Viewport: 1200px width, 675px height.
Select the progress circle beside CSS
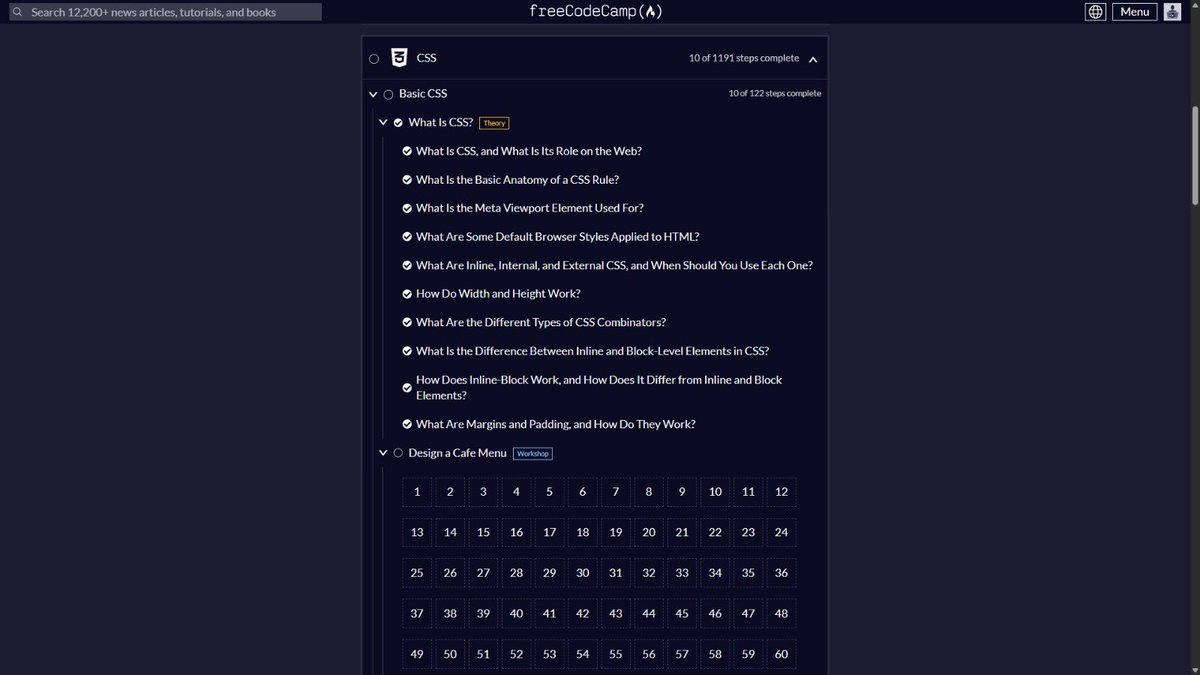tap(374, 58)
